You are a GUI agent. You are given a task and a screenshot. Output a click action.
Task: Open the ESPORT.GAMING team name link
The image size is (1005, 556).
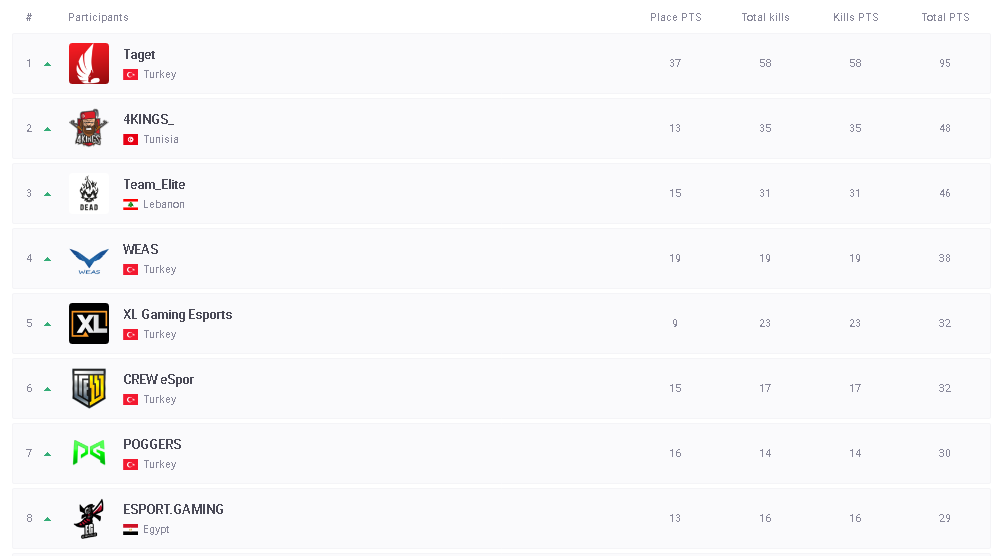tap(173, 510)
